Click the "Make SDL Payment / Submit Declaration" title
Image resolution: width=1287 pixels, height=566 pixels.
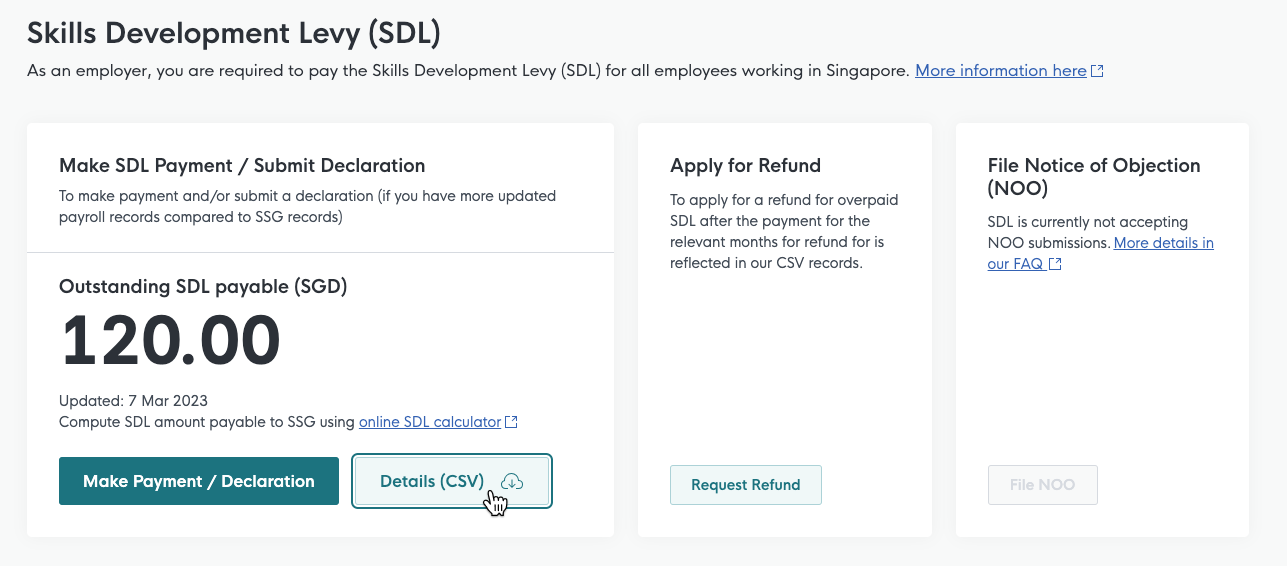[x=242, y=166]
